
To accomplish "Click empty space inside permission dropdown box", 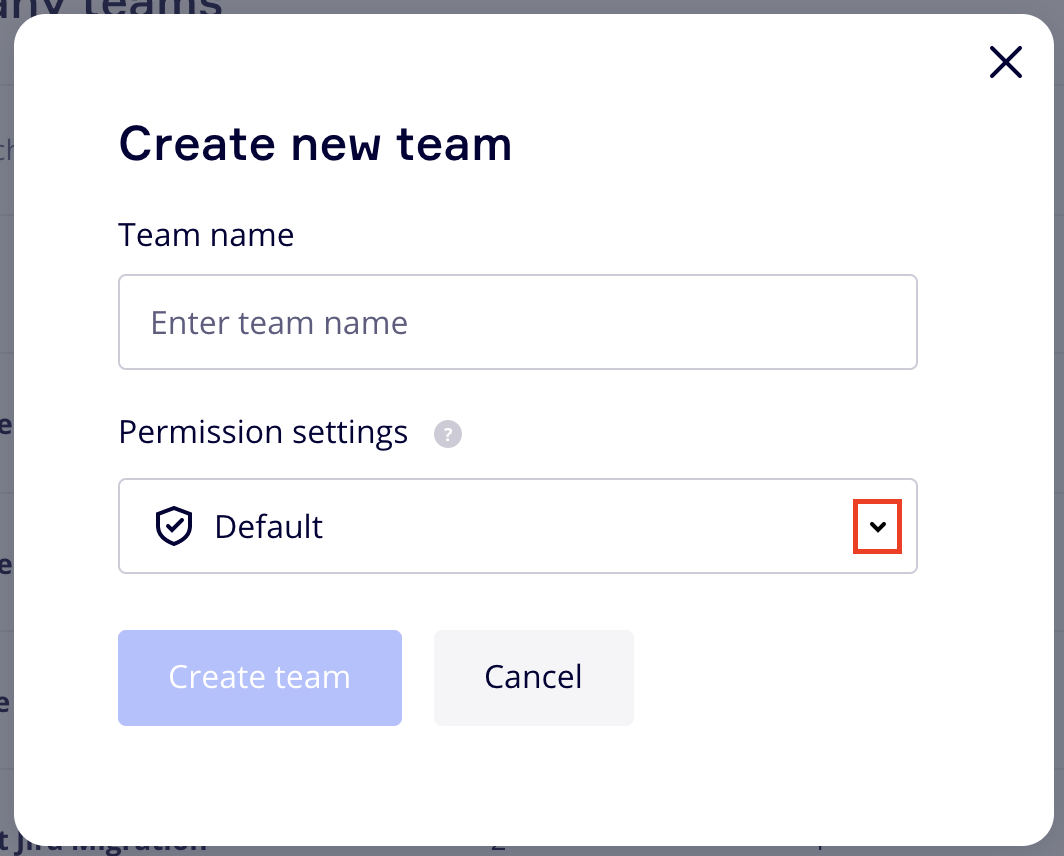I will click(600, 526).
